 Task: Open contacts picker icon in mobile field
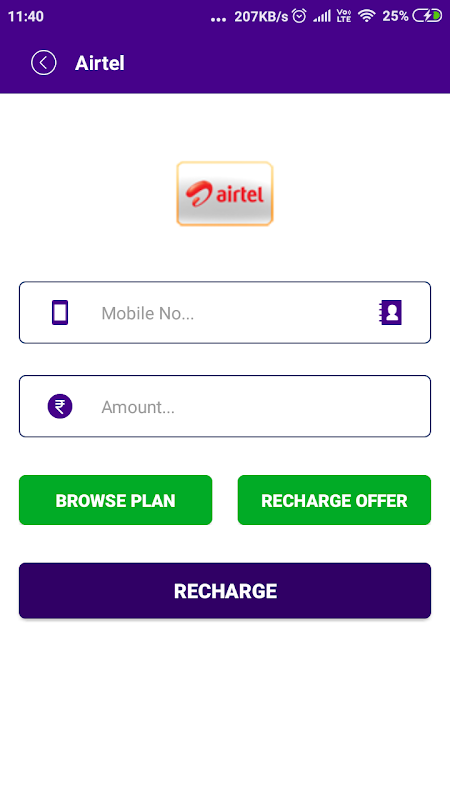tap(390, 313)
